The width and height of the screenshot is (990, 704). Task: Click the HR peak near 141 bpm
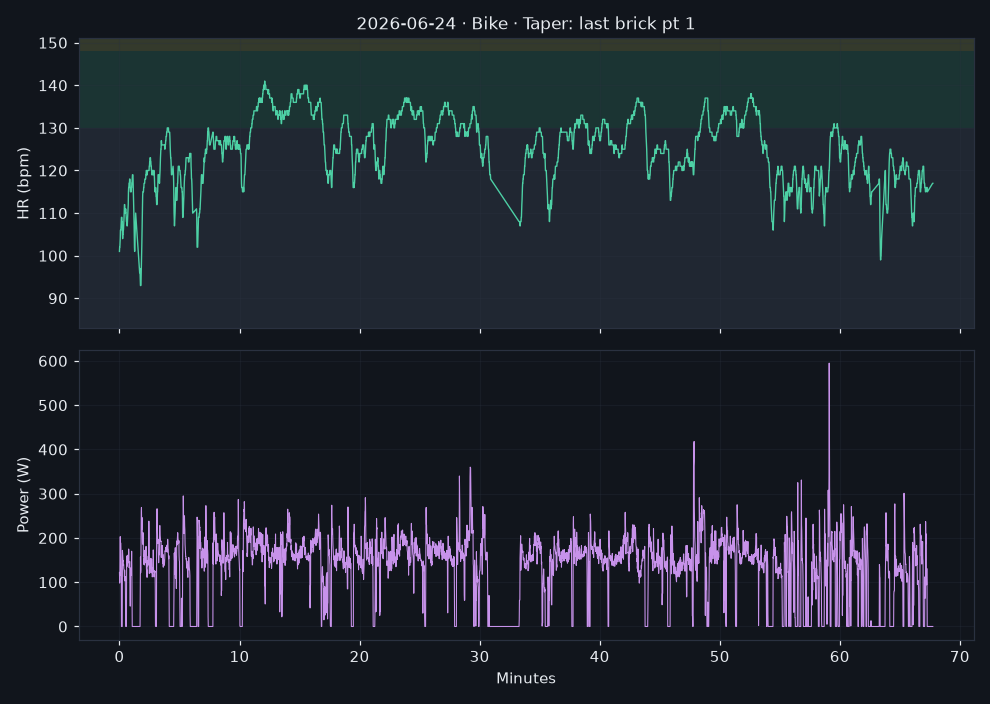(265, 82)
